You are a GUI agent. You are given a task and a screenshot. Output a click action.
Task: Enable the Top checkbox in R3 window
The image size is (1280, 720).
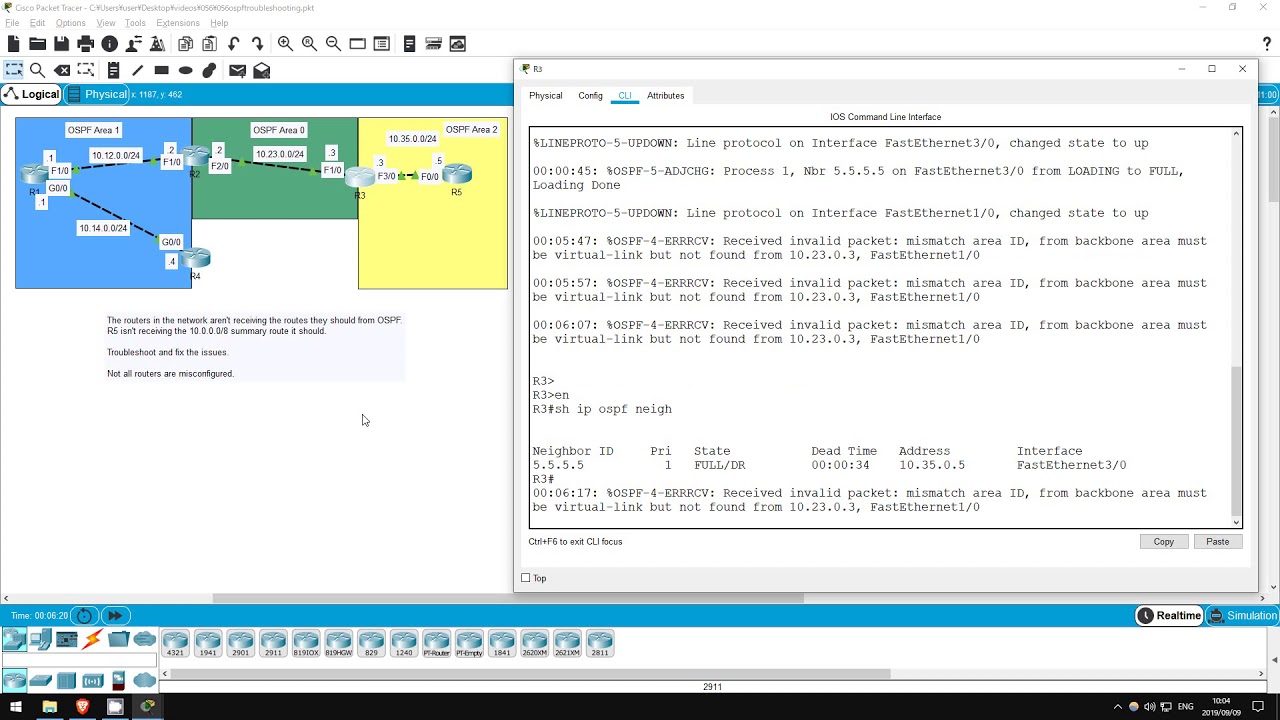click(526, 578)
